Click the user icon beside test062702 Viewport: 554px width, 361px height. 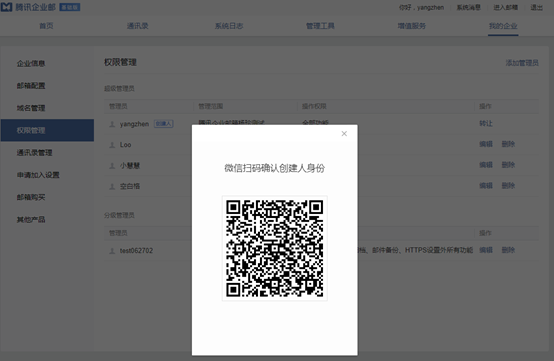(x=112, y=251)
